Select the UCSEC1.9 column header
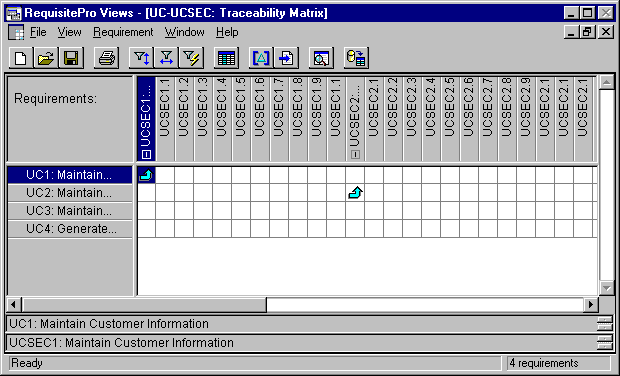This screenshot has height=376, width=620. 317,119
